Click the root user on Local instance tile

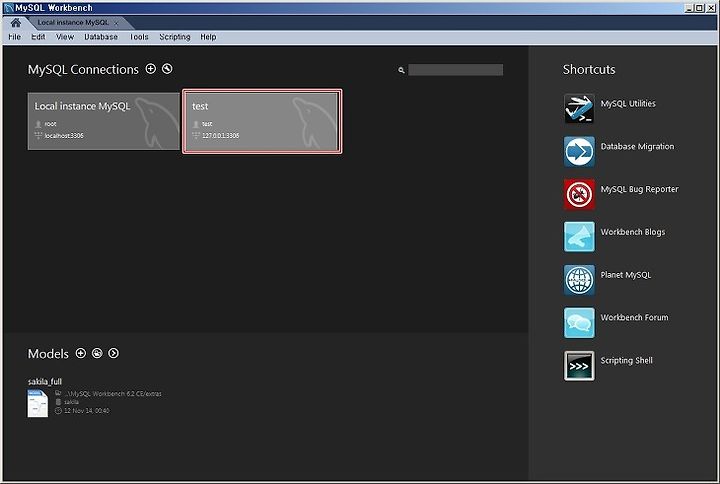tap(51, 124)
